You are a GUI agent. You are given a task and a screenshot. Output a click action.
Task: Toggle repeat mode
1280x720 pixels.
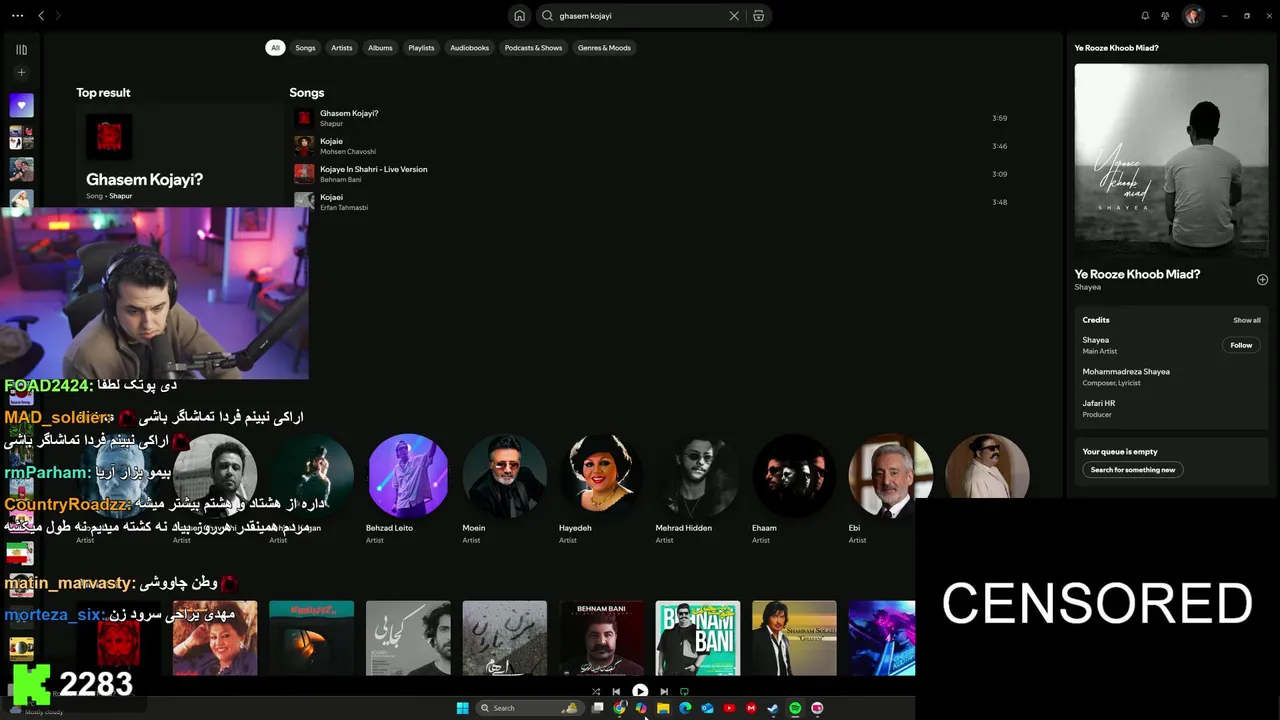(x=684, y=691)
